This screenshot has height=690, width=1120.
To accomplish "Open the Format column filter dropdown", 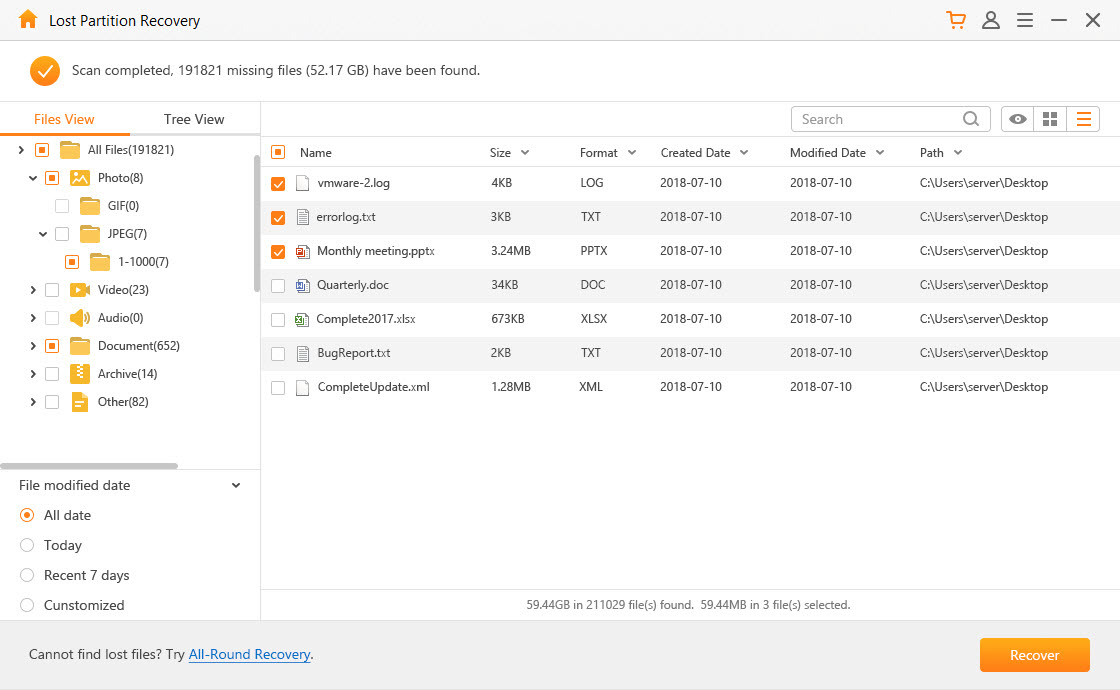I will coord(631,153).
